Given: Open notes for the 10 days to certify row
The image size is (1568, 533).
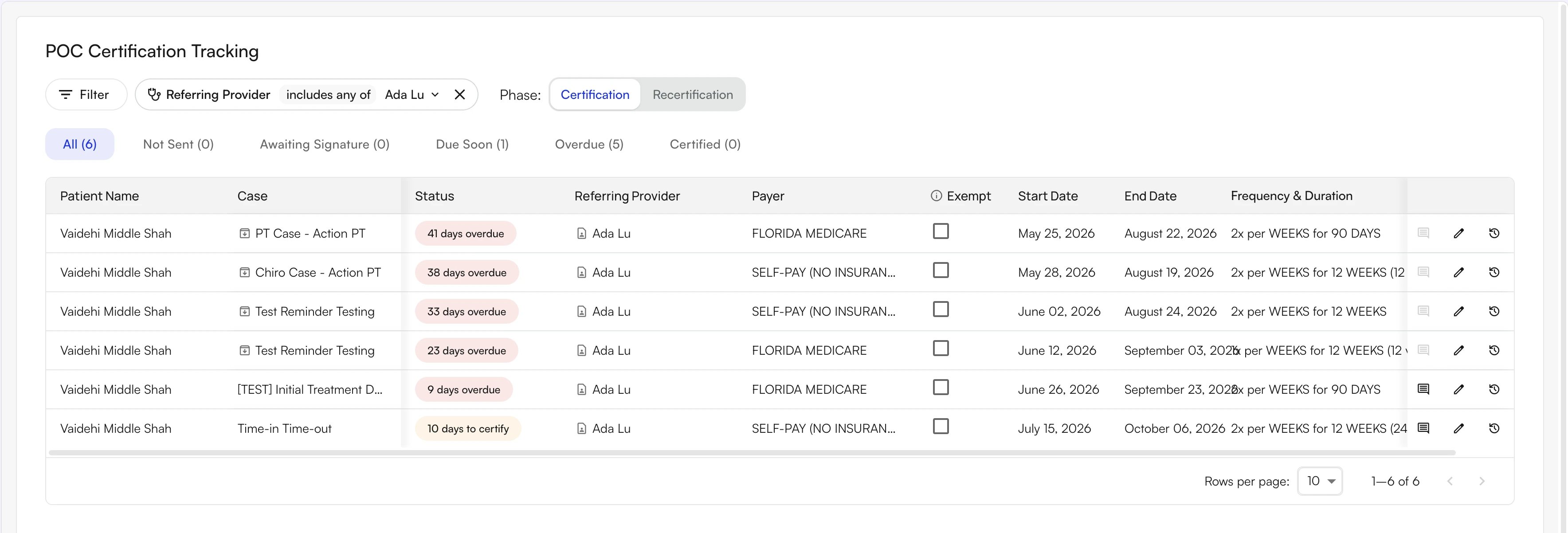Looking at the screenshot, I should 1423,428.
